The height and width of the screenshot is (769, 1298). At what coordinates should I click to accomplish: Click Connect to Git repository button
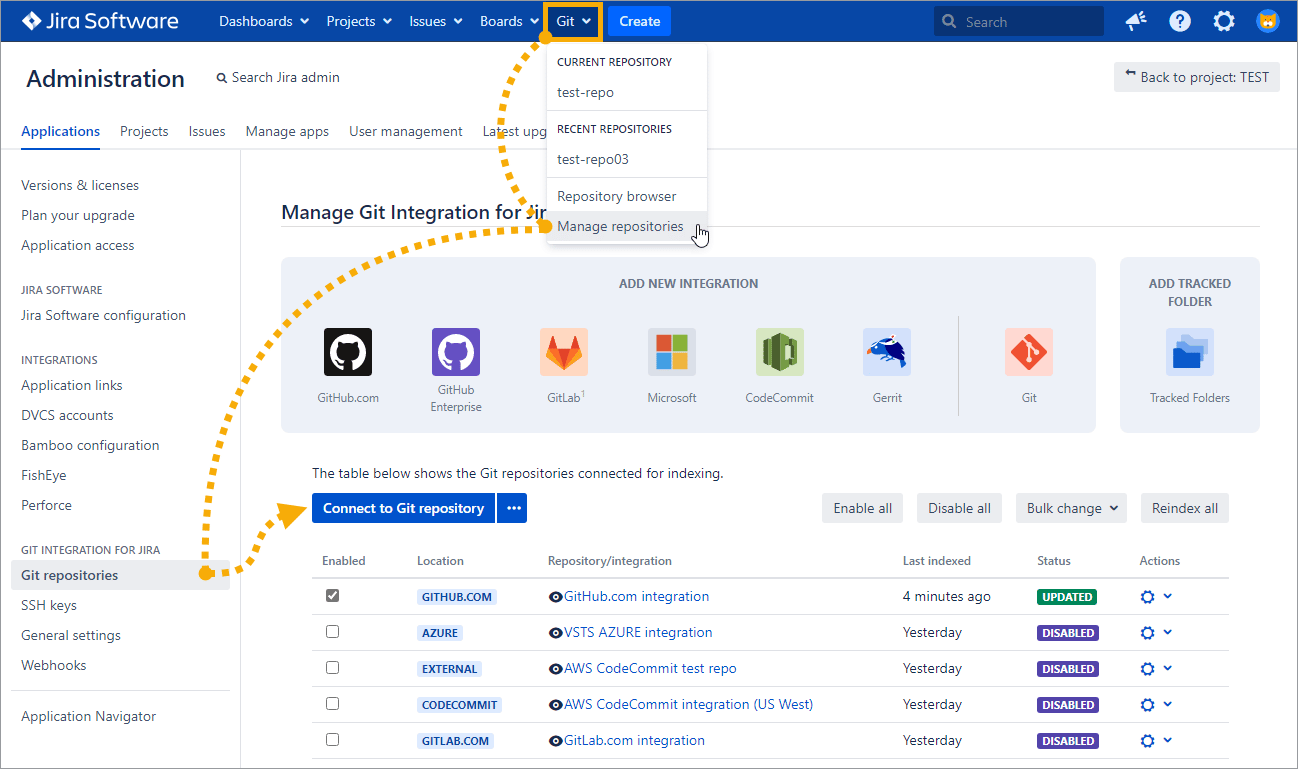click(x=403, y=508)
